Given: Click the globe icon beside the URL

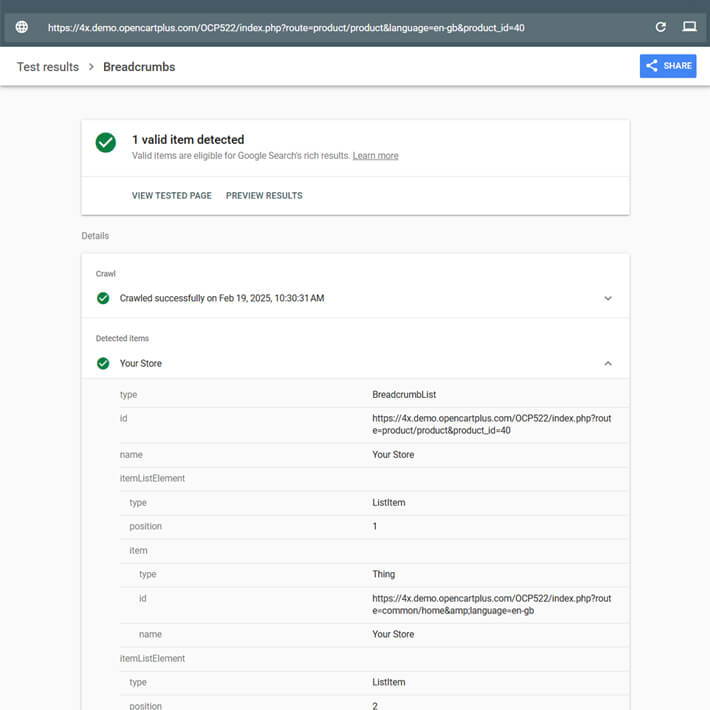Looking at the screenshot, I should (x=21, y=27).
